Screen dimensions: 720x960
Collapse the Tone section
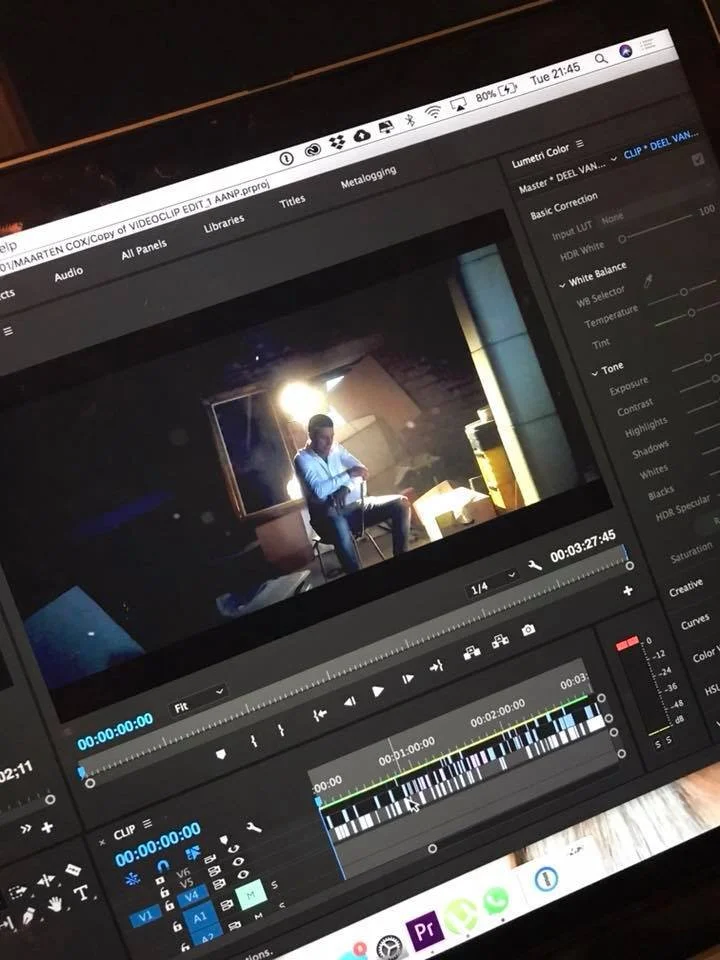[594, 372]
